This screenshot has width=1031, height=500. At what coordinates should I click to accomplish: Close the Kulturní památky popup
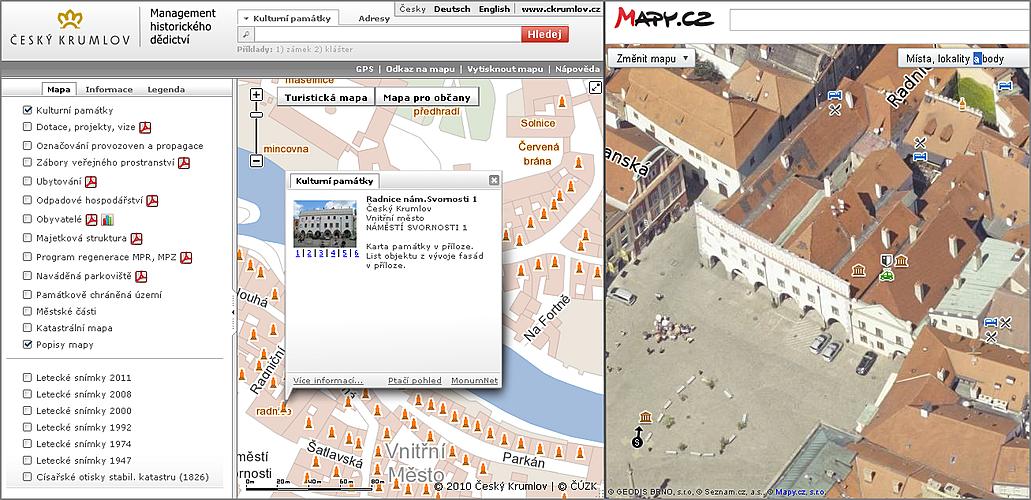(494, 180)
